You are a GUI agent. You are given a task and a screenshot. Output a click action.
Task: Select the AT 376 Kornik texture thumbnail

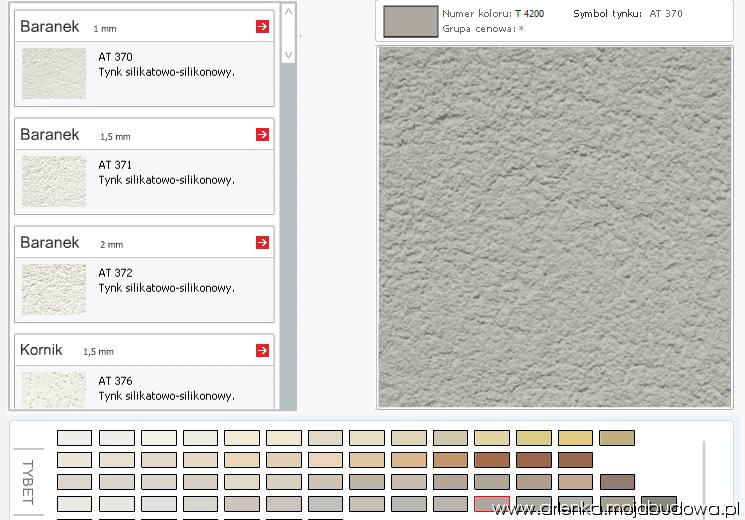(x=54, y=390)
